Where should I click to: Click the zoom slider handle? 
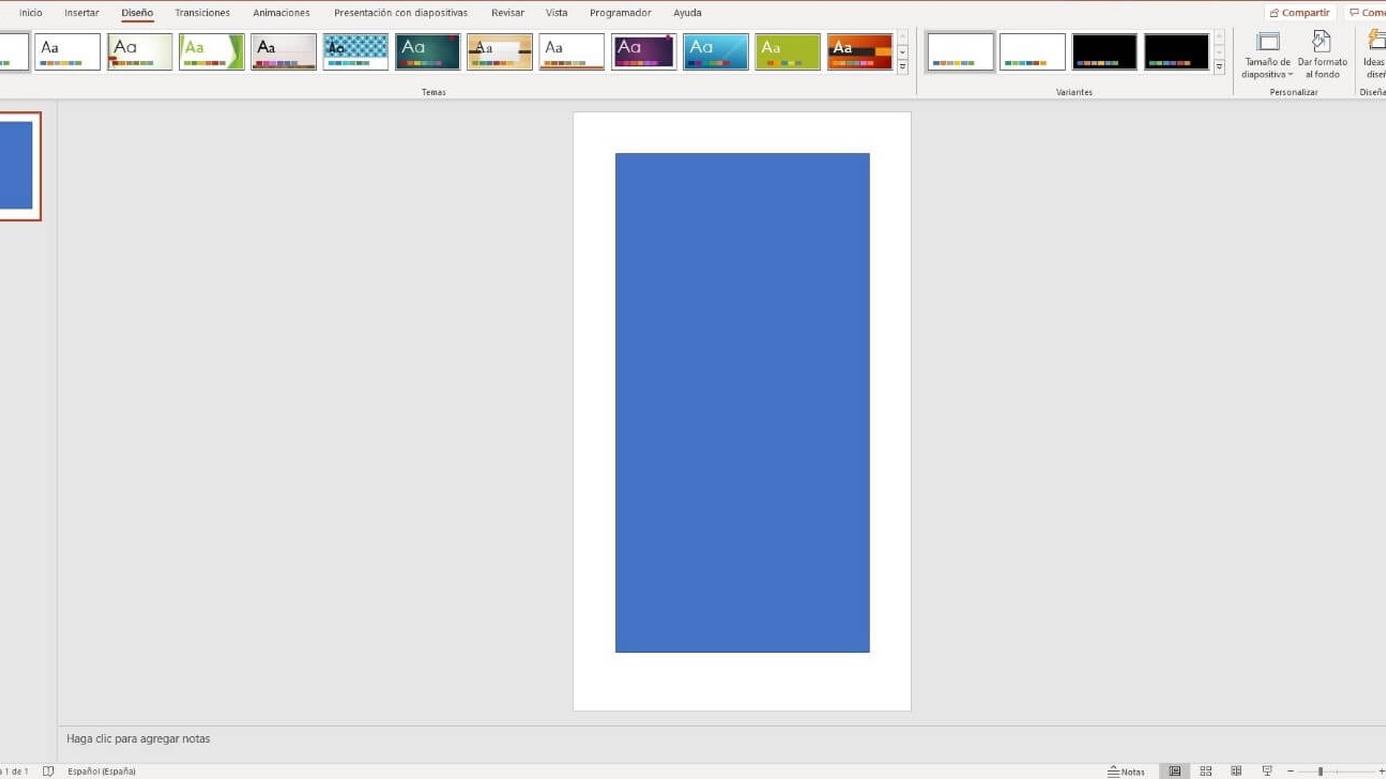(1320, 771)
